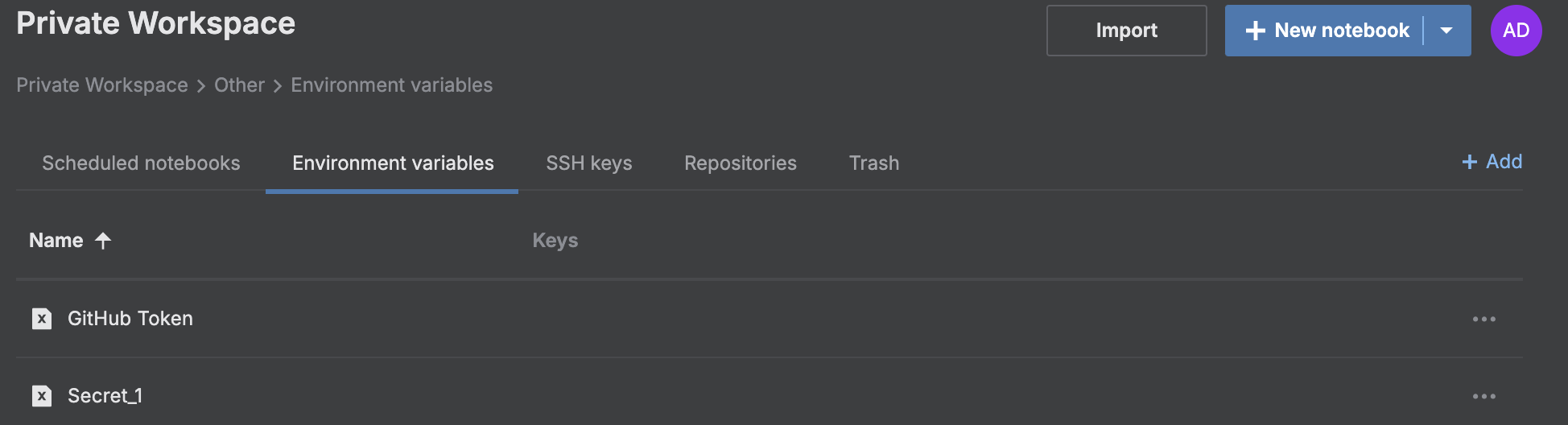Open three-dot menu for Secret_1
1568x425 pixels.
pyautogui.click(x=1483, y=396)
